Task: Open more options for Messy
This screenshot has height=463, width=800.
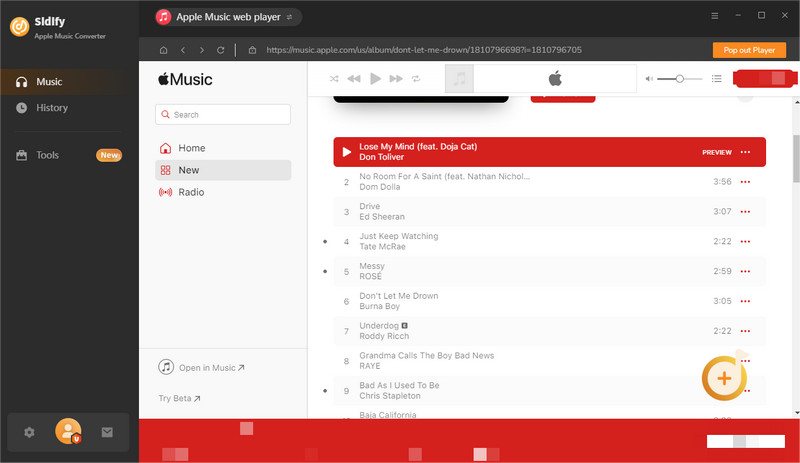Action: [745, 272]
